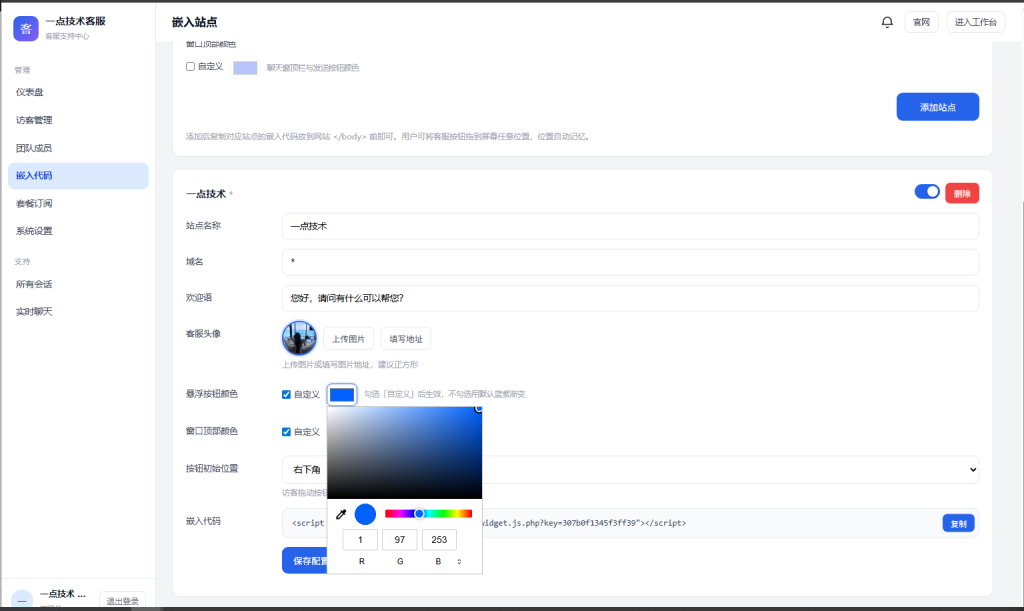
Task: Click the 添加站点 button
Action: pyautogui.click(x=938, y=107)
